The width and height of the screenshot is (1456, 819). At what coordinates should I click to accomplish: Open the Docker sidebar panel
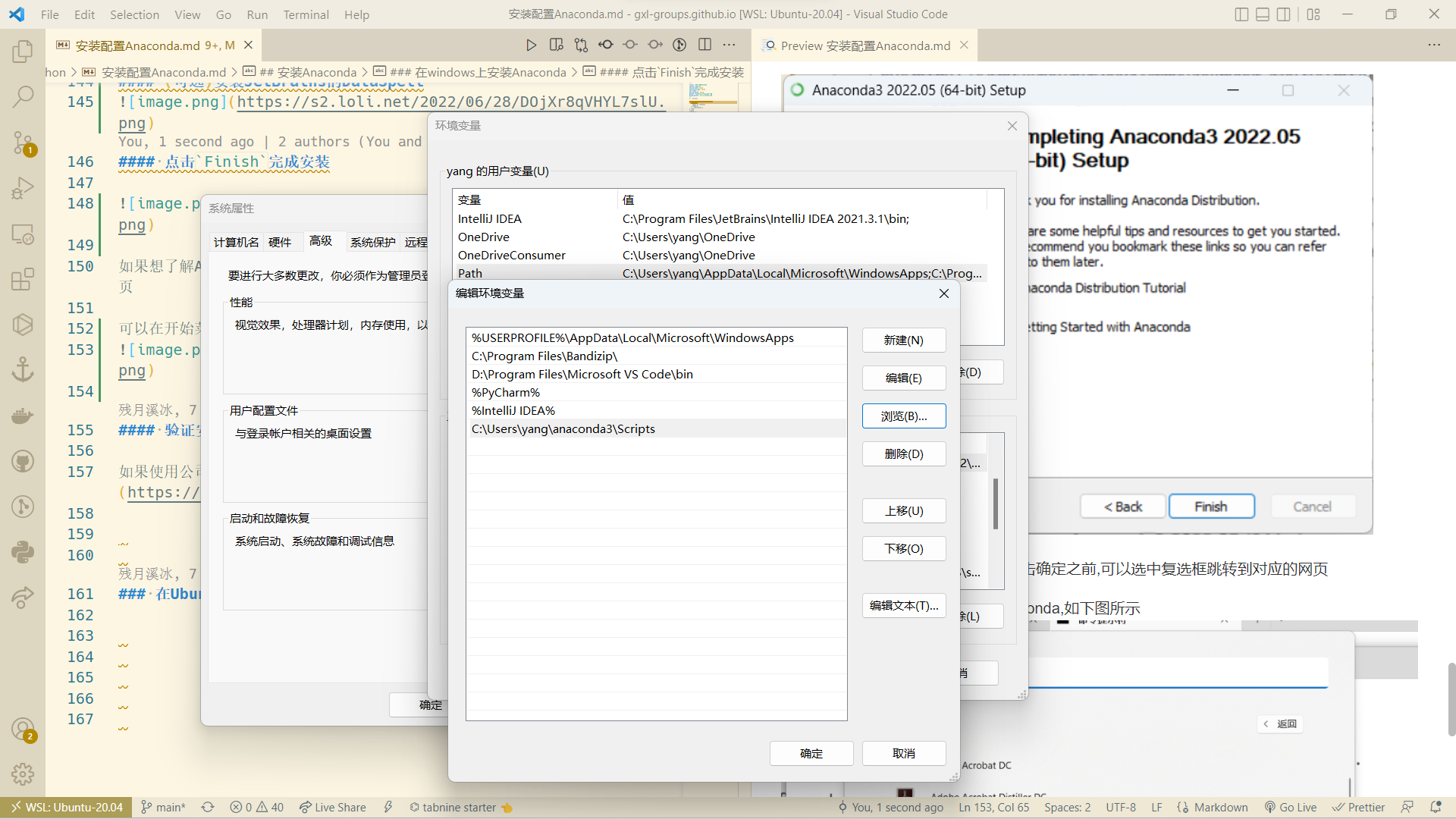[x=23, y=416]
